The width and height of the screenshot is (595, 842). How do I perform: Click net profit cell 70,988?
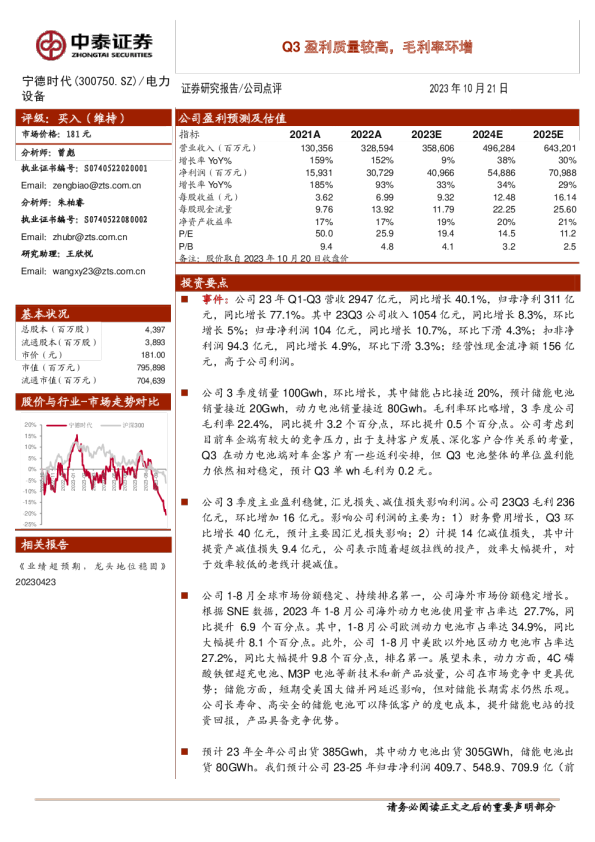[x=562, y=173]
